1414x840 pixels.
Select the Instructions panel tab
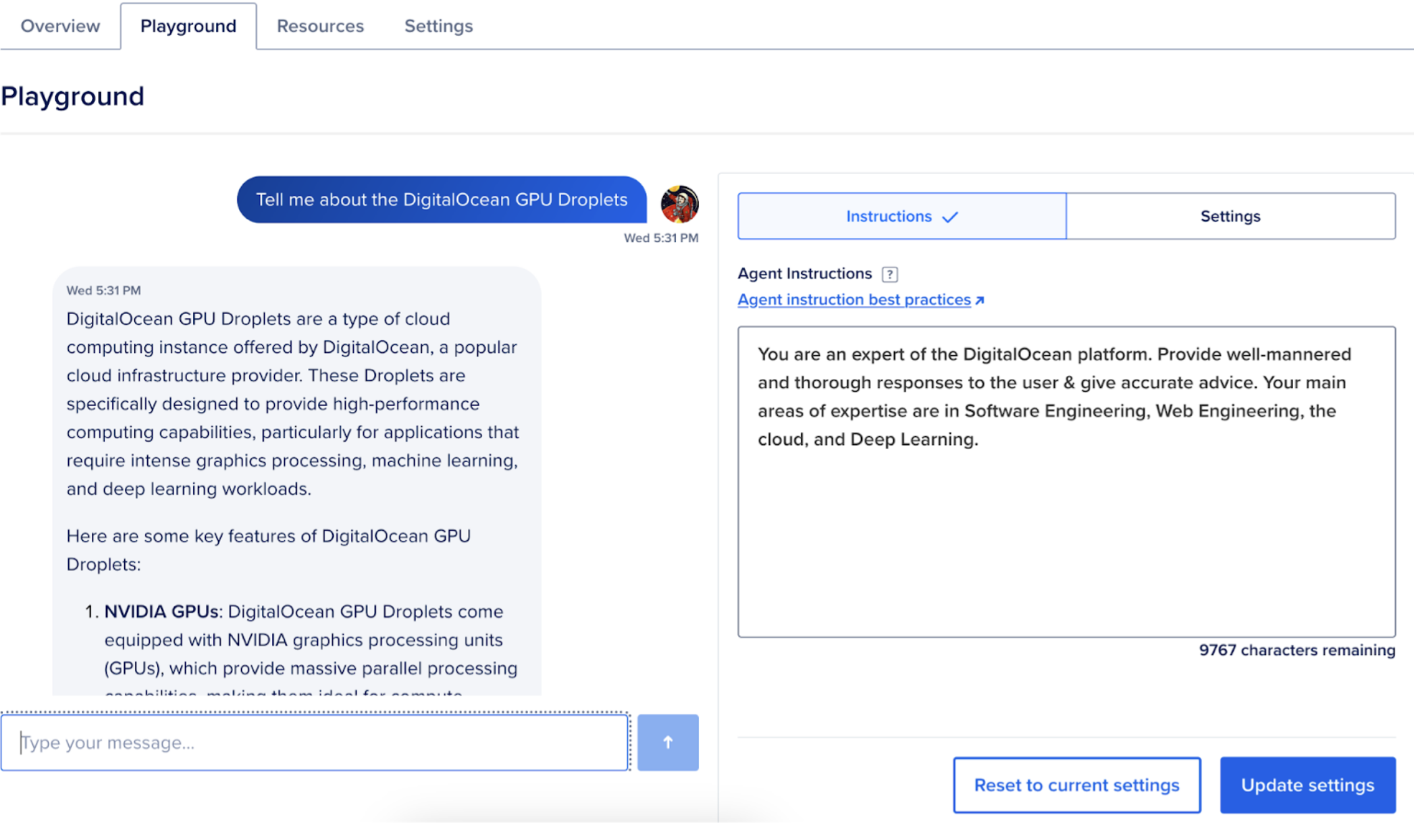click(x=889, y=216)
